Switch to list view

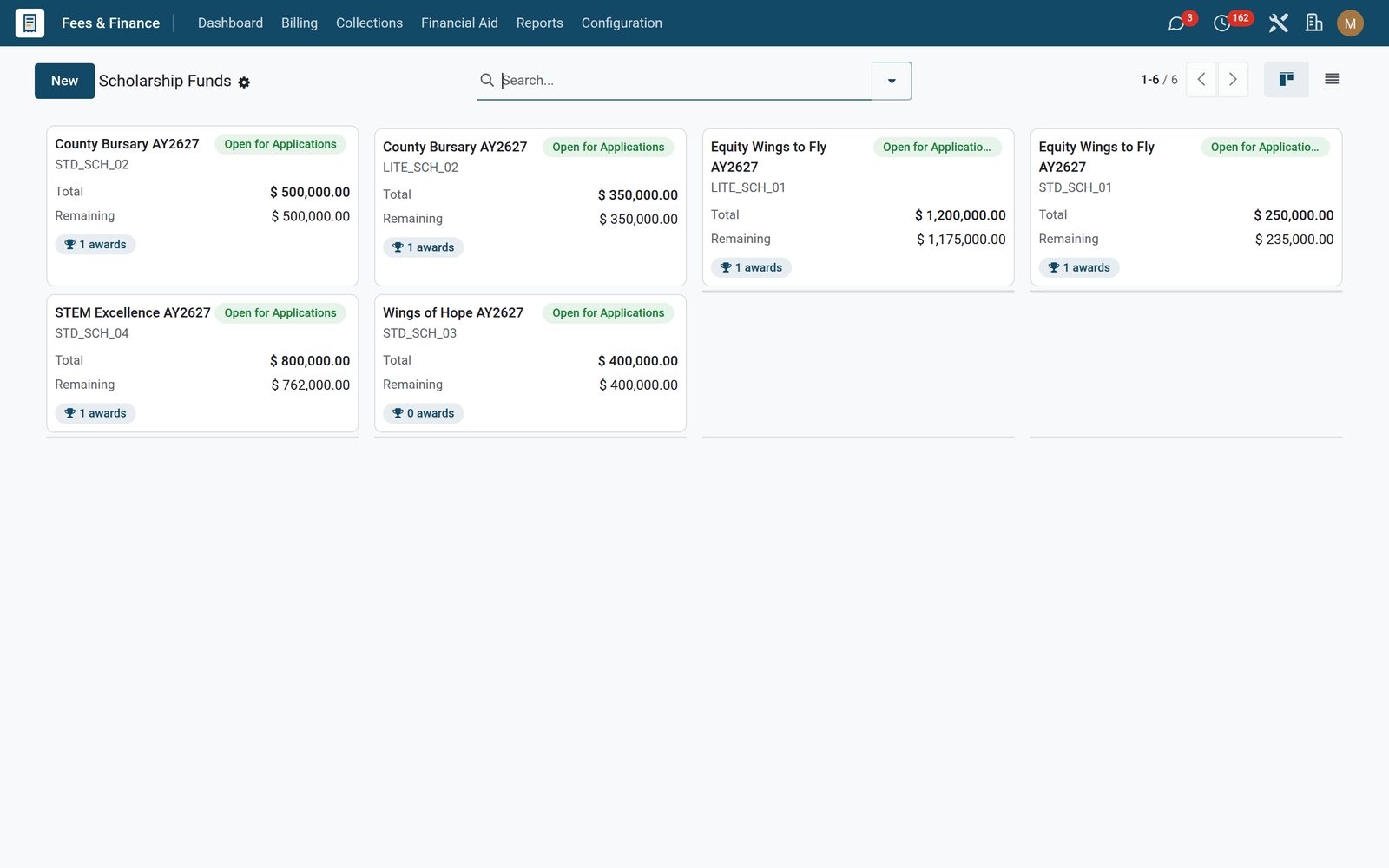click(1332, 80)
